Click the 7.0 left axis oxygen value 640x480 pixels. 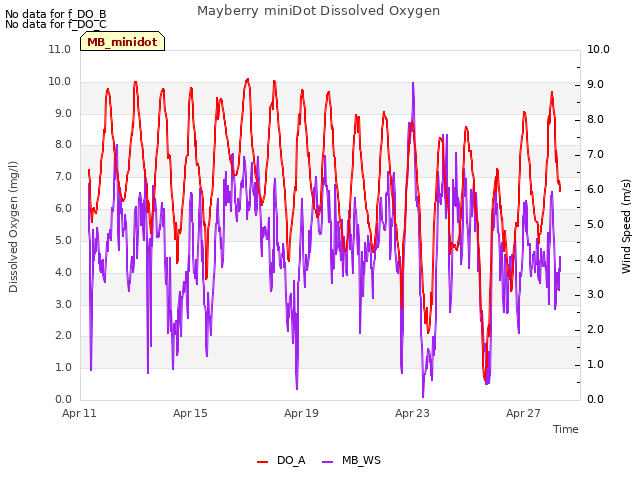(64, 176)
